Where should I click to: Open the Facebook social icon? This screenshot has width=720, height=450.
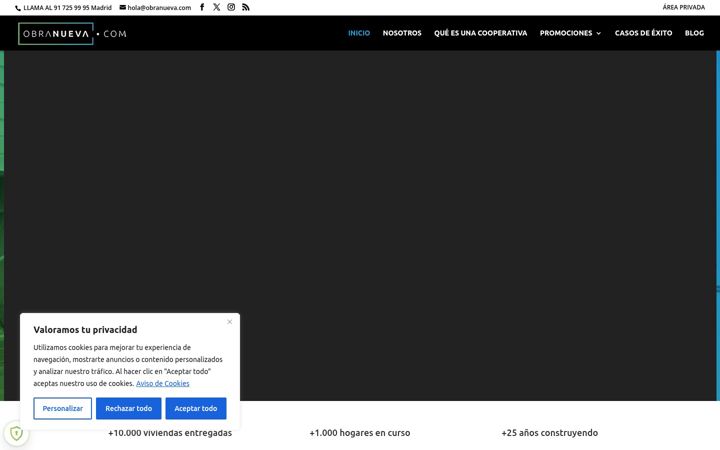pos(202,7)
